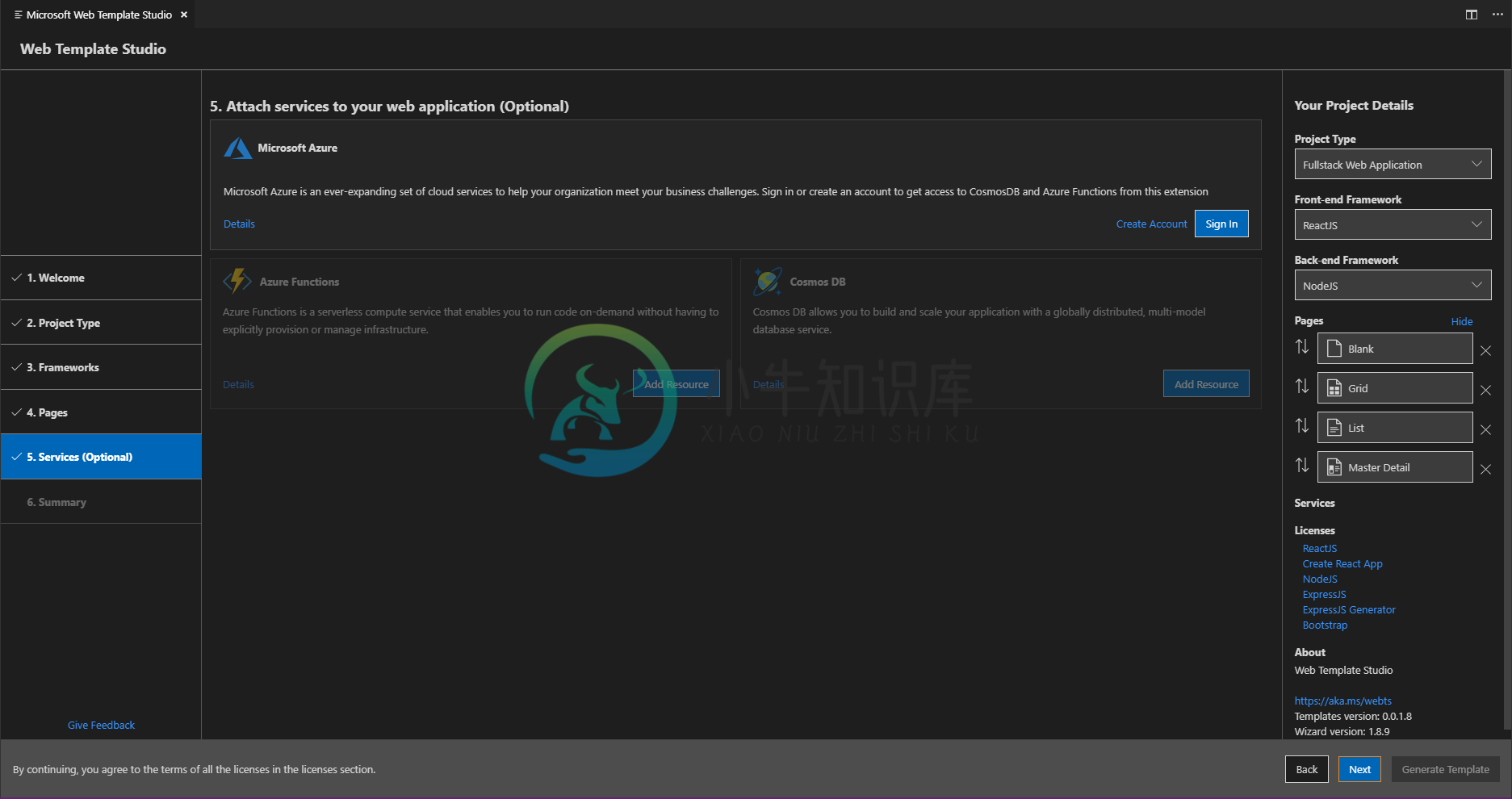Click the Next button
The image size is (1512, 799).
(x=1359, y=769)
